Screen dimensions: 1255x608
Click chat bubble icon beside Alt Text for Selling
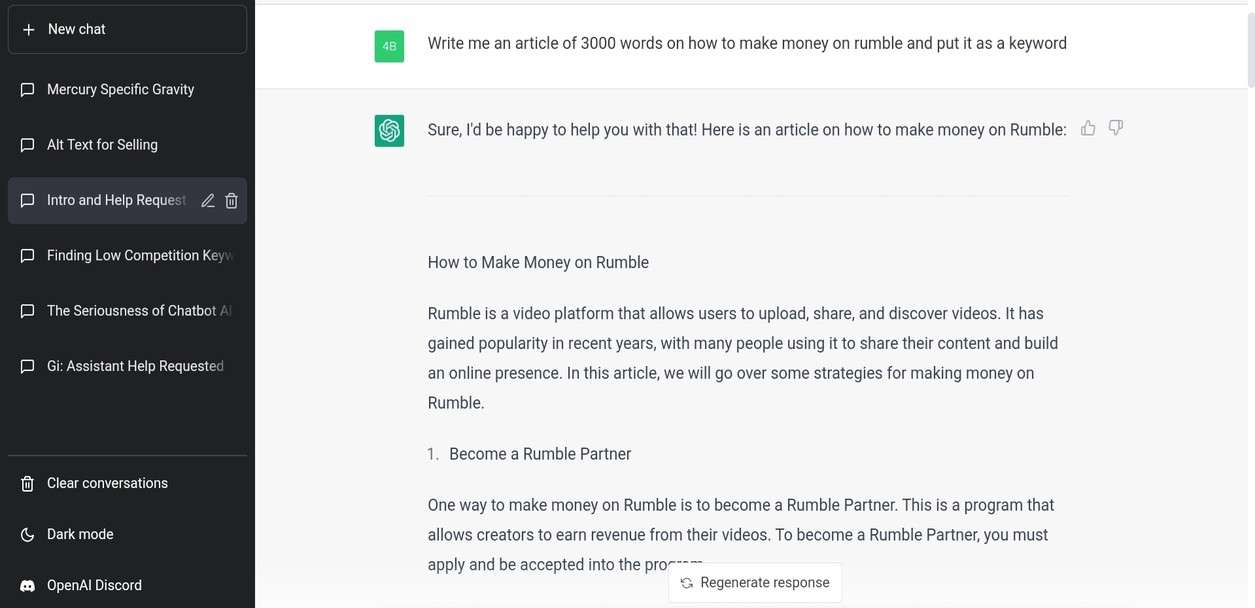point(28,145)
